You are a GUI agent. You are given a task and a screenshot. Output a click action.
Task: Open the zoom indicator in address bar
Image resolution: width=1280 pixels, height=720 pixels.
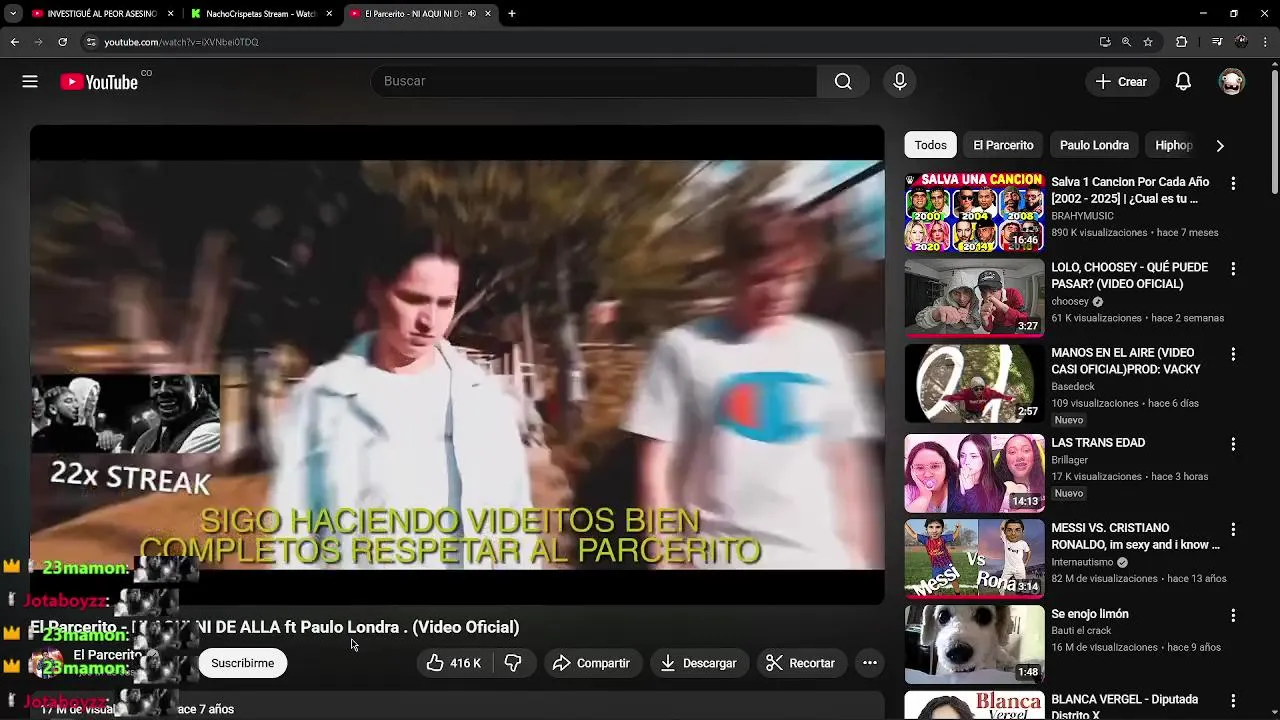(x=1126, y=42)
